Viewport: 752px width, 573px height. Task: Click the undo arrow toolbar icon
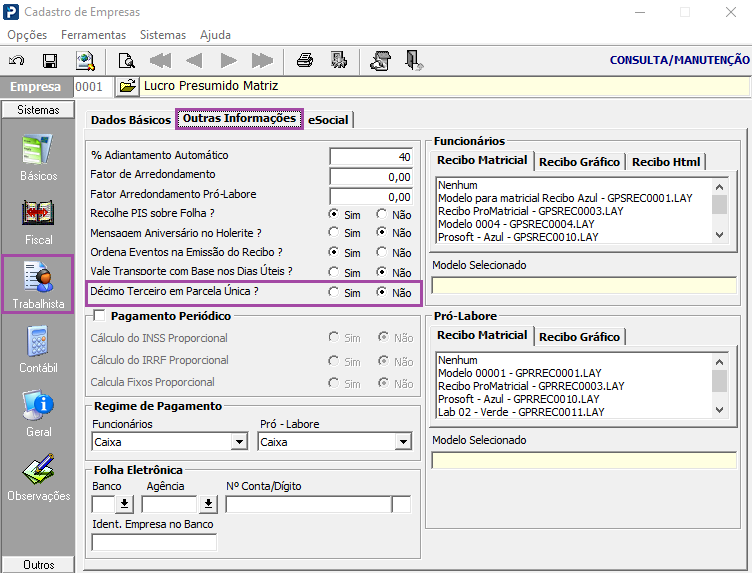point(17,60)
